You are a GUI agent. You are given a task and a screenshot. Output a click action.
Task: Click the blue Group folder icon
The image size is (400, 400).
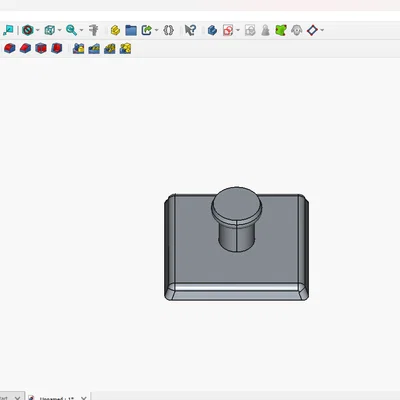tap(131, 30)
